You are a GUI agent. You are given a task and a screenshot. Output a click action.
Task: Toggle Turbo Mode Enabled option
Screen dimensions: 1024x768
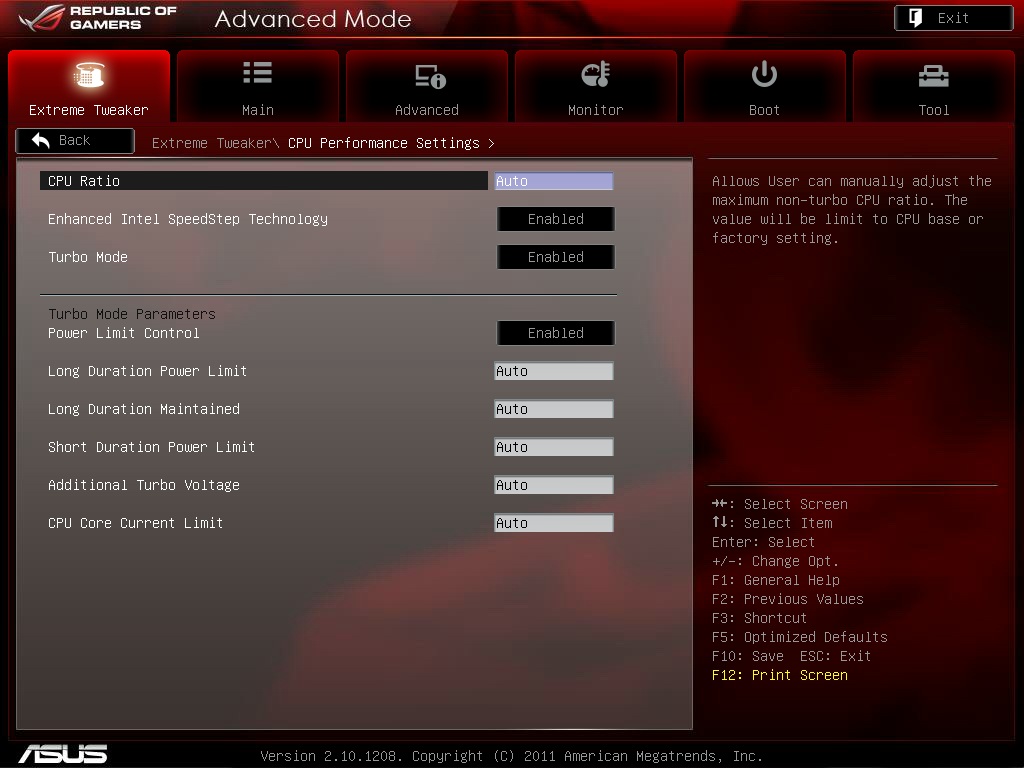pos(556,257)
